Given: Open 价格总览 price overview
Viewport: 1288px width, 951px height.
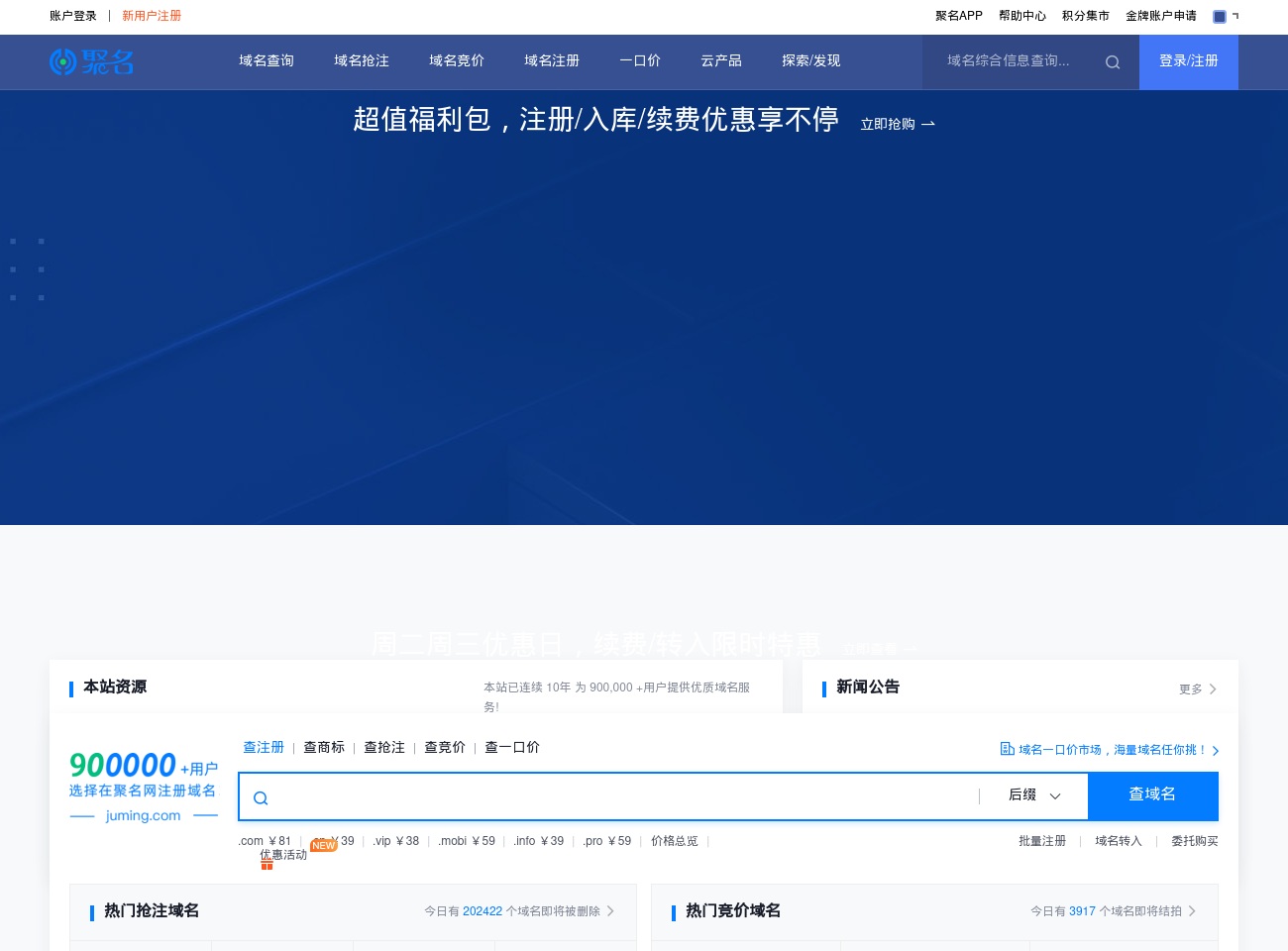Looking at the screenshot, I should pos(675,841).
